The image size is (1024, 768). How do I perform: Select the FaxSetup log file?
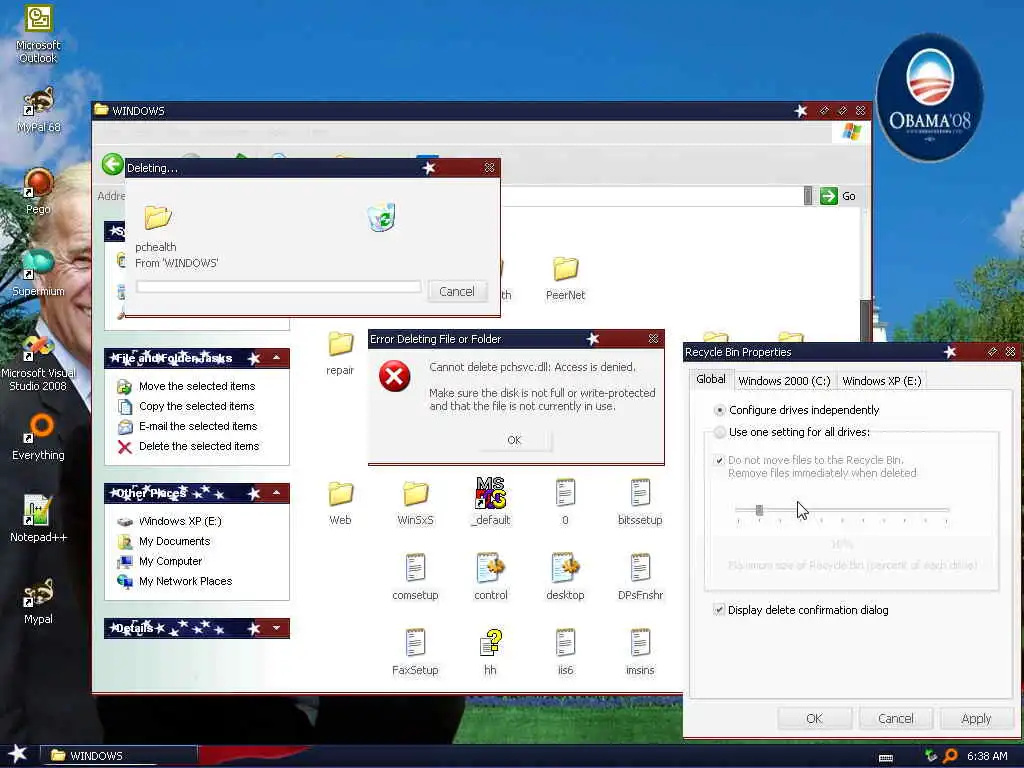point(415,652)
